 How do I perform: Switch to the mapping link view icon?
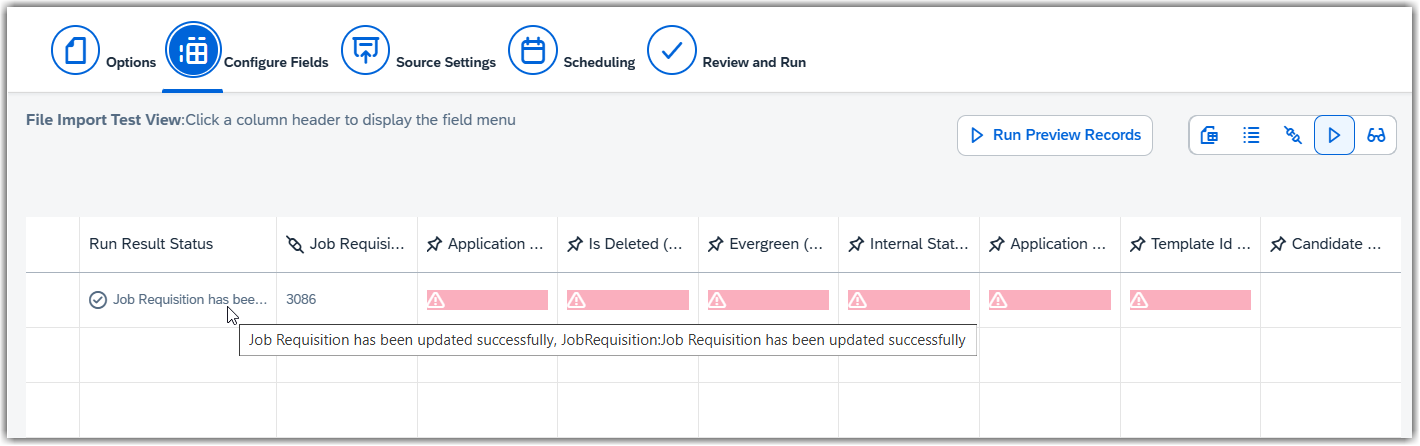tap(1293, 135)
